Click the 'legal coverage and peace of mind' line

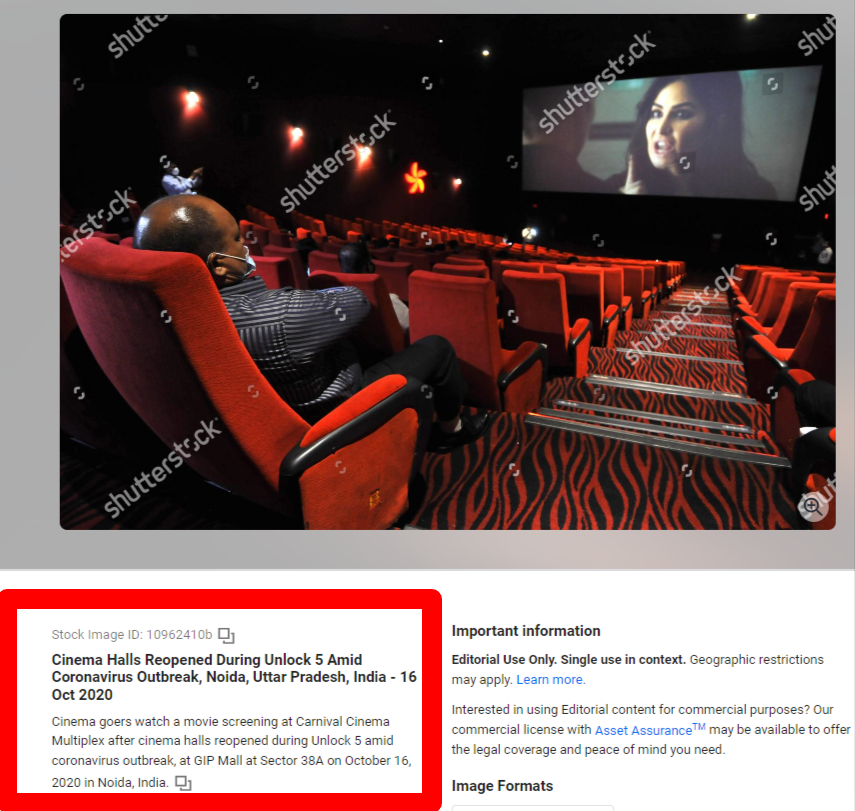[588, 749]
